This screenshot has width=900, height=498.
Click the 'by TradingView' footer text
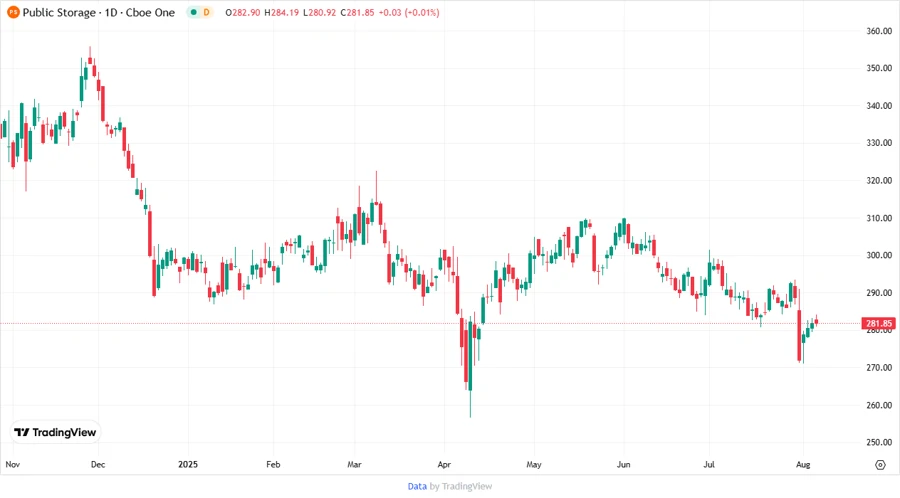tap(461, 486)
